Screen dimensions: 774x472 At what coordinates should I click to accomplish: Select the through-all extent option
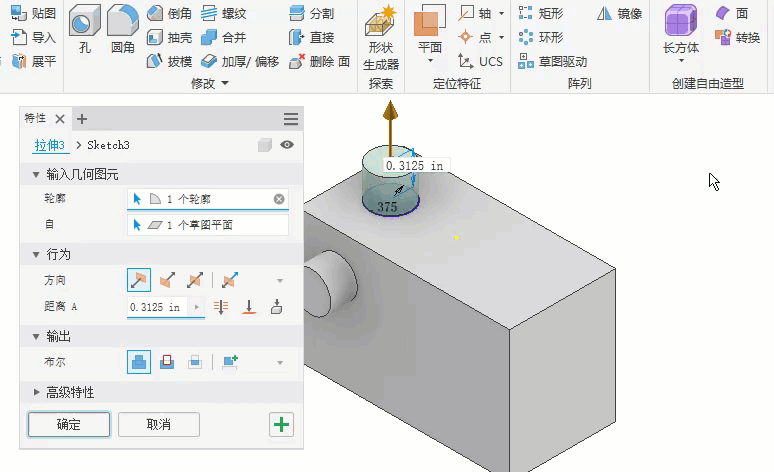click(221, 307)
